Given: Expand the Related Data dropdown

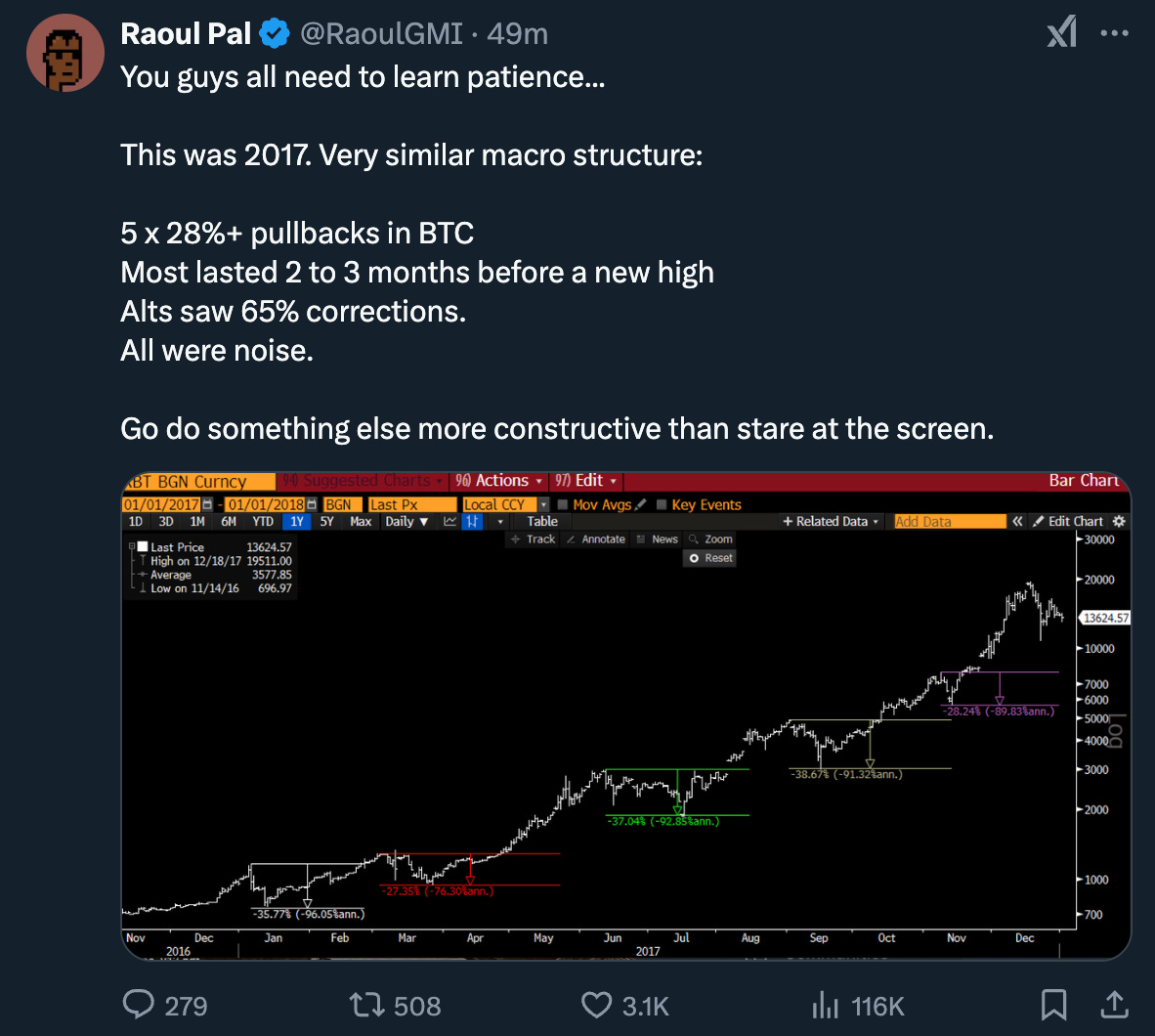Looking at the screenshot, I should click(x=831, y=522).
